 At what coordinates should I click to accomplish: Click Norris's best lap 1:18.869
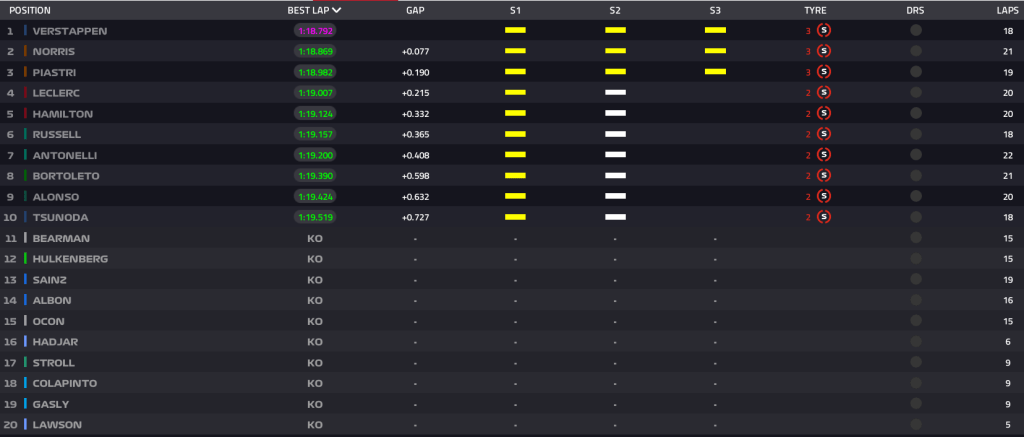coord(315,52)
